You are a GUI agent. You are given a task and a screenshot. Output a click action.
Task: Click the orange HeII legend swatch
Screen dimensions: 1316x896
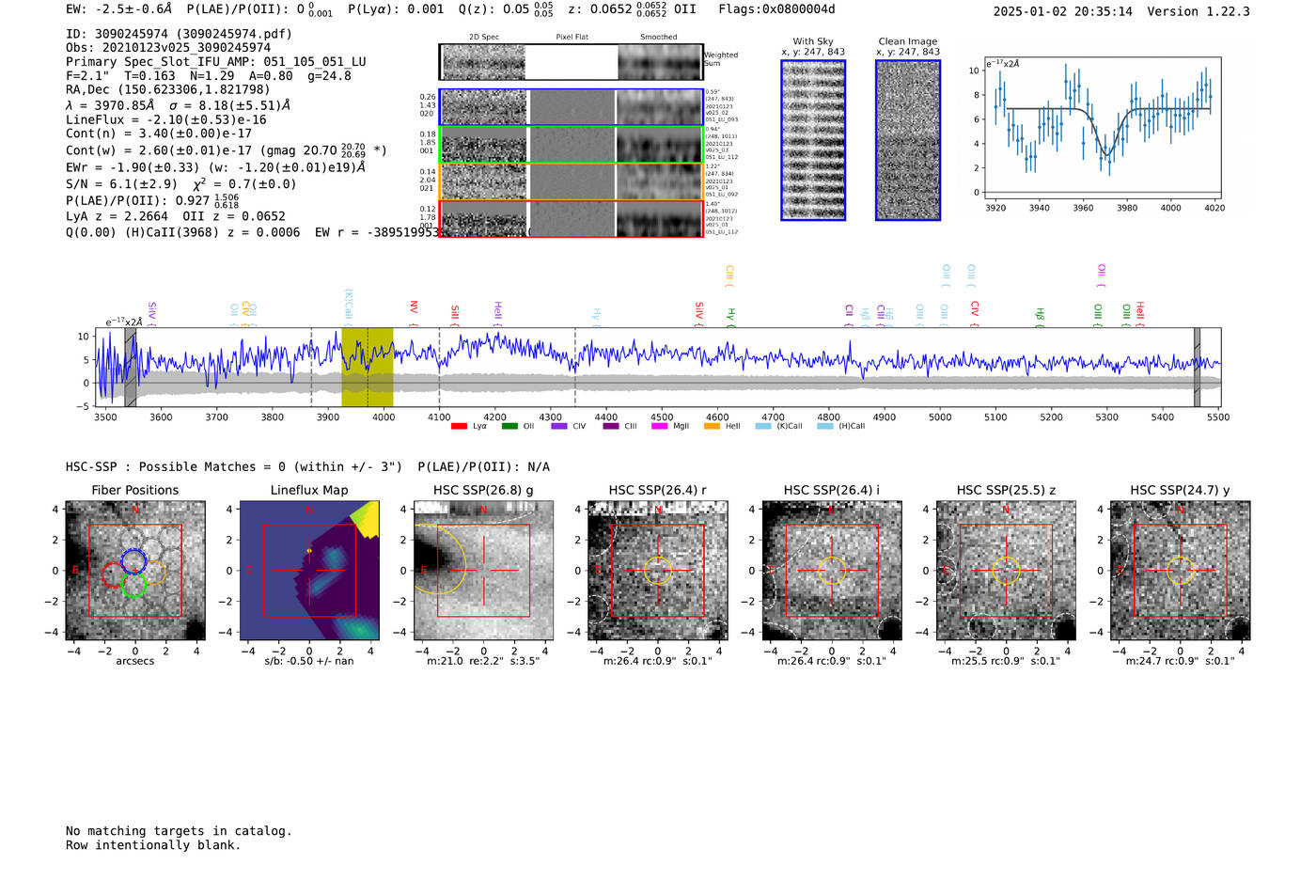(x=712, y=427)
